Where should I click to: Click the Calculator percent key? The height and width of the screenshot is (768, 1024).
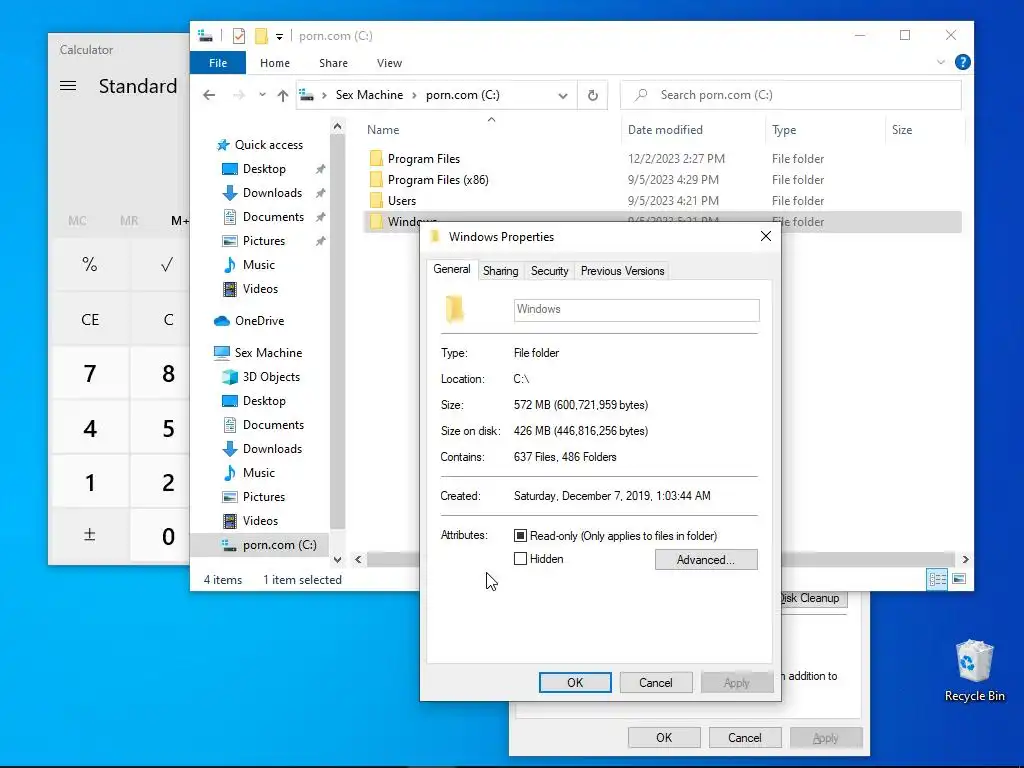click(x=90, y=264)
